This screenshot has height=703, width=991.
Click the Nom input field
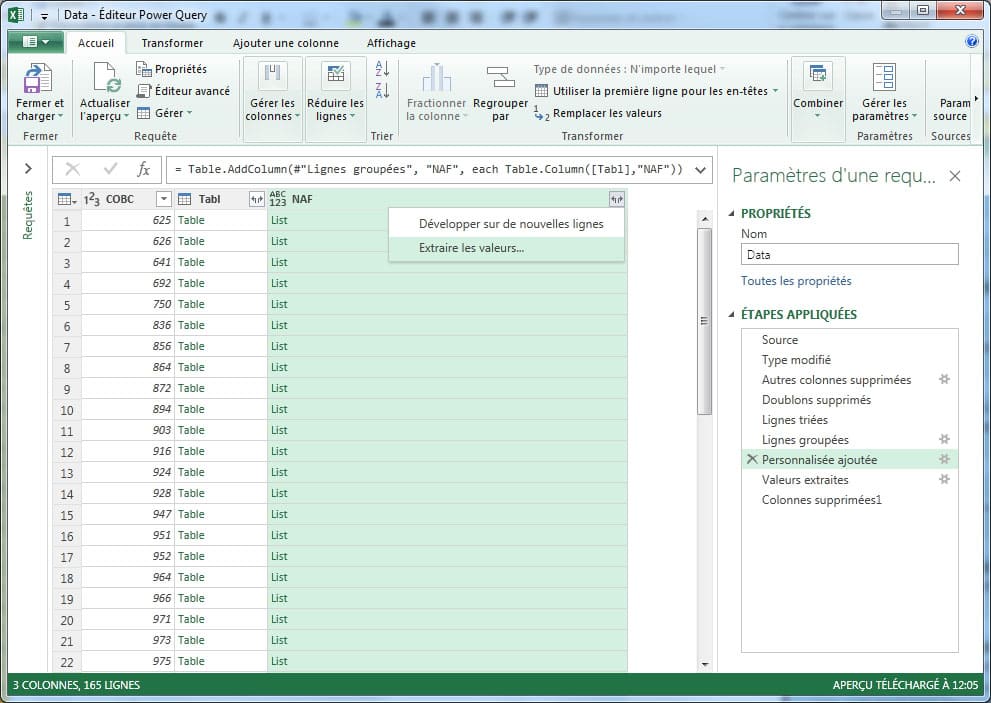pos(849,255)
